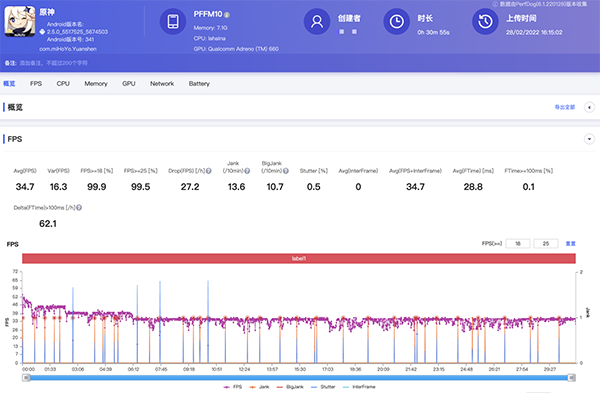Collapse the overview panel arrow button
The height and width of the screenshot is (393, 600).
tap(589, 108)
